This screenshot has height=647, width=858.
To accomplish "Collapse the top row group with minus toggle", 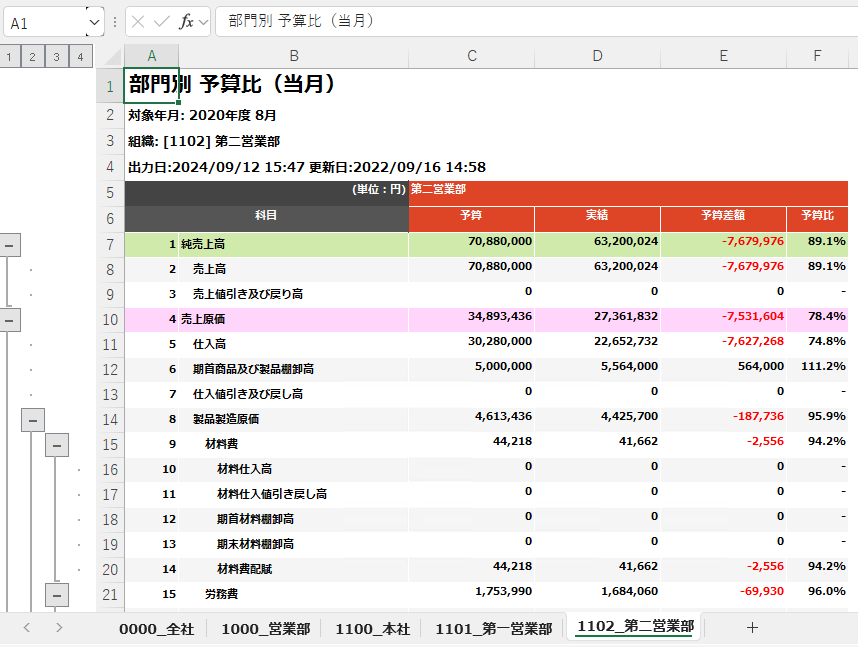I will 10,244.
